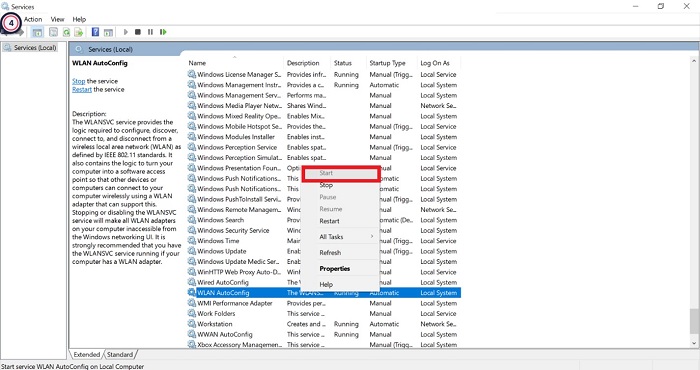The width and height of the screenshot is (700, 370).
Task: Select Windows PushToInstall Servi.. service
Action: click(x=239, y=200)
